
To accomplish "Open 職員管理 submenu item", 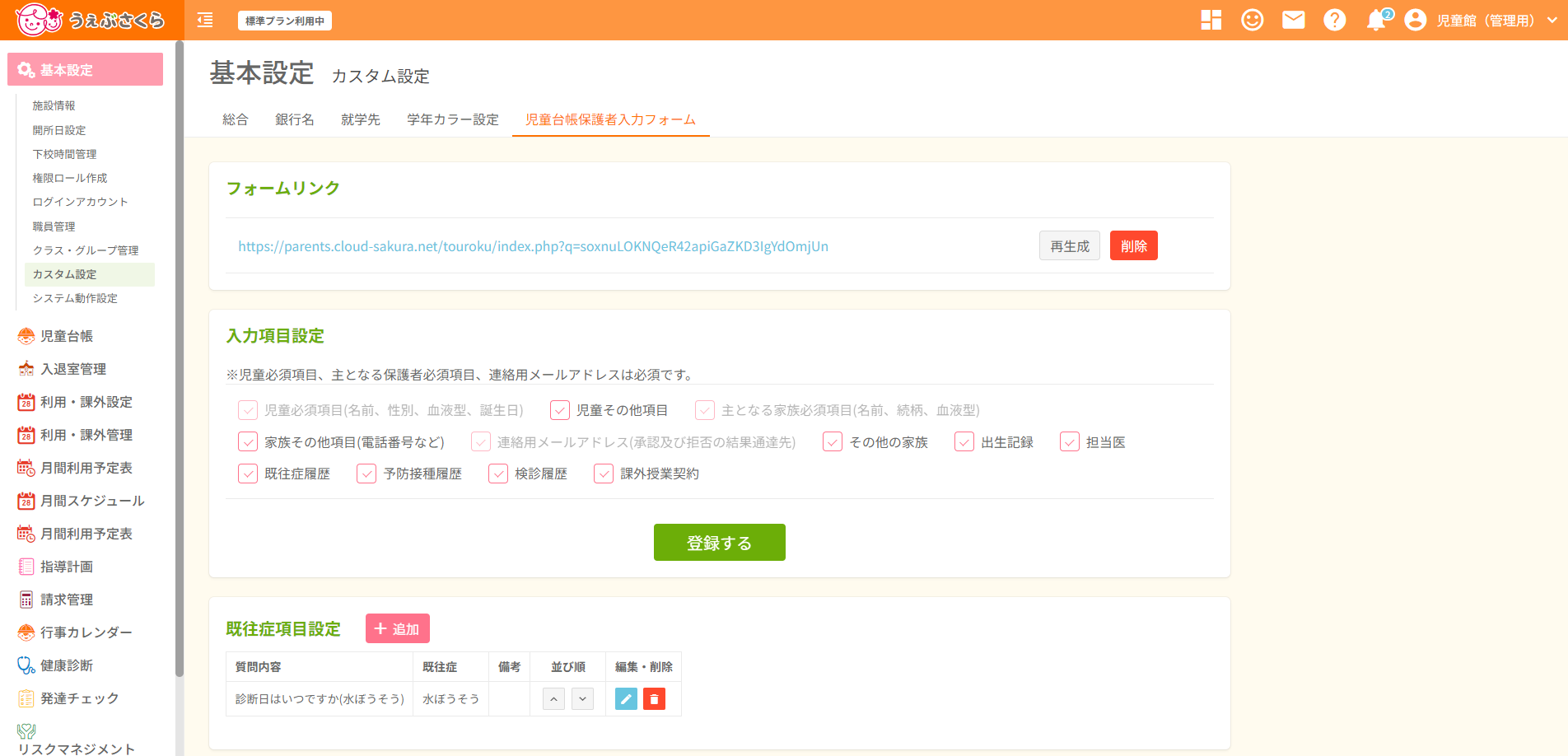I will pyautogui.click(x=54, y=226).
